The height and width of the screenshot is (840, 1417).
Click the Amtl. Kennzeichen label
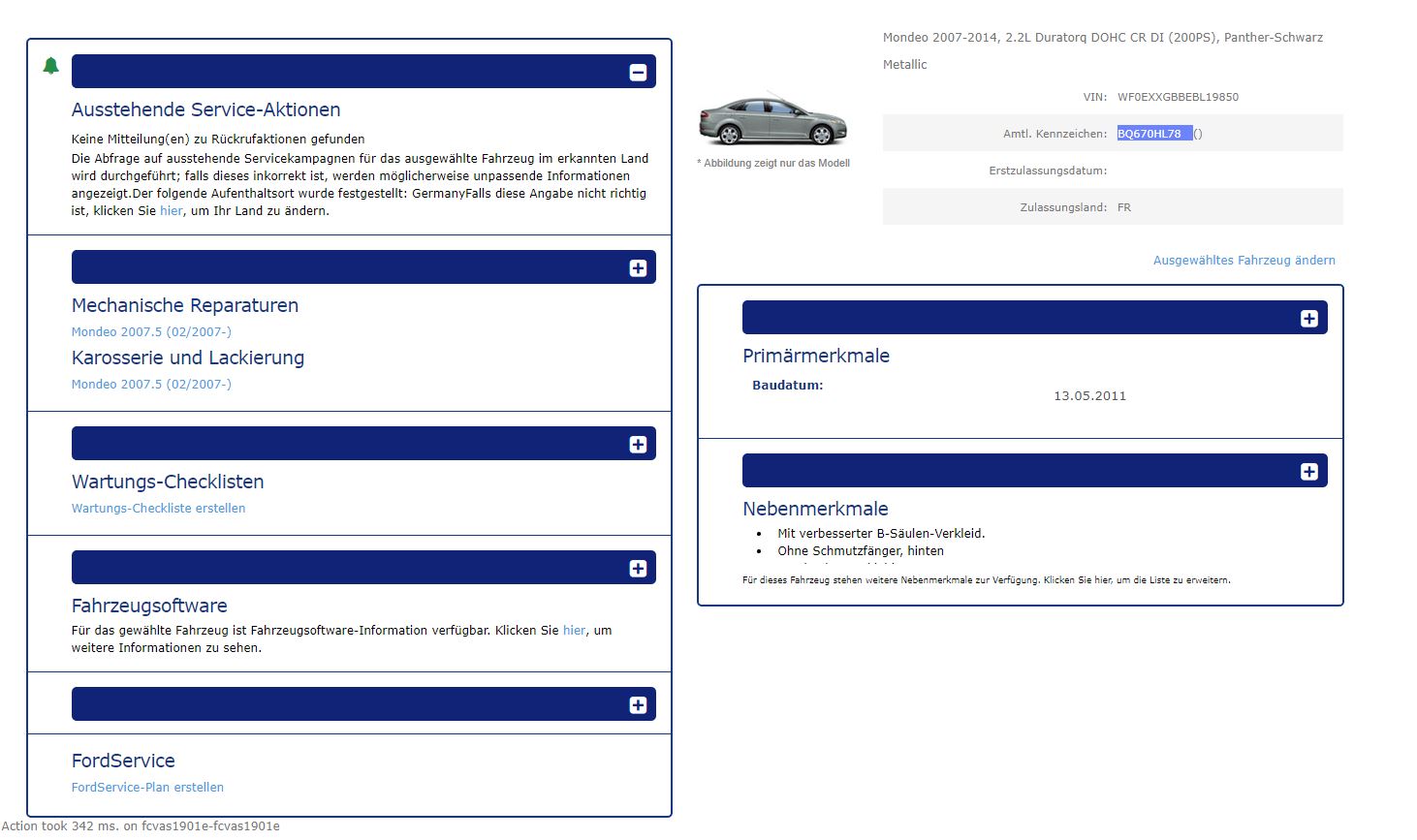pyautogui.click(x=1055, y=134)
